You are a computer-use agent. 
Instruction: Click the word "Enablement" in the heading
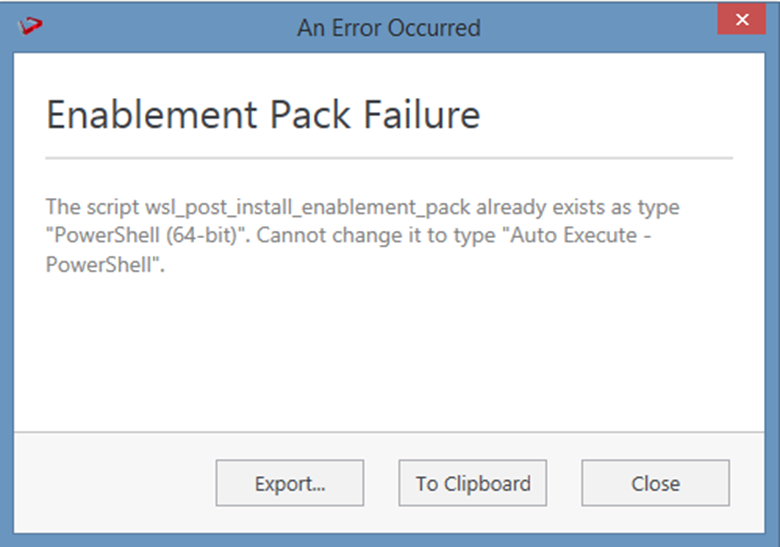pos(150,116)
